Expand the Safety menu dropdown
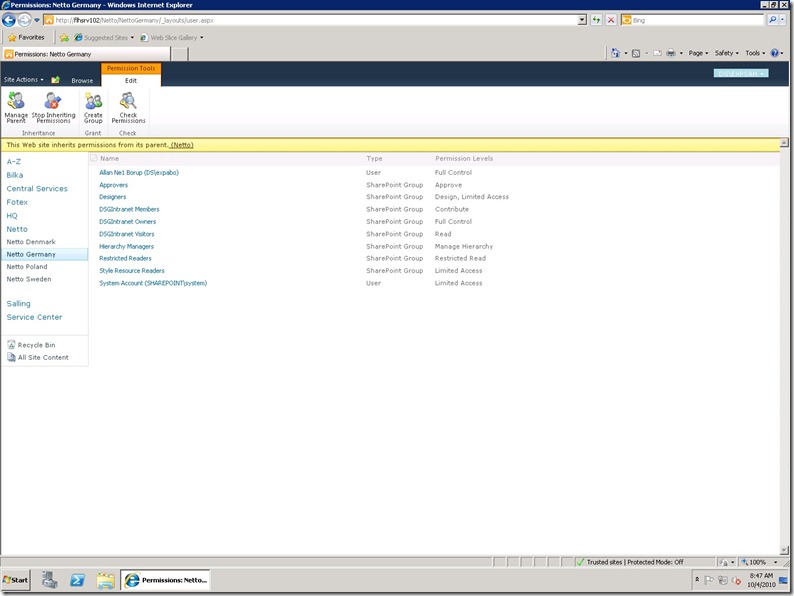 [x=727, y=53]
